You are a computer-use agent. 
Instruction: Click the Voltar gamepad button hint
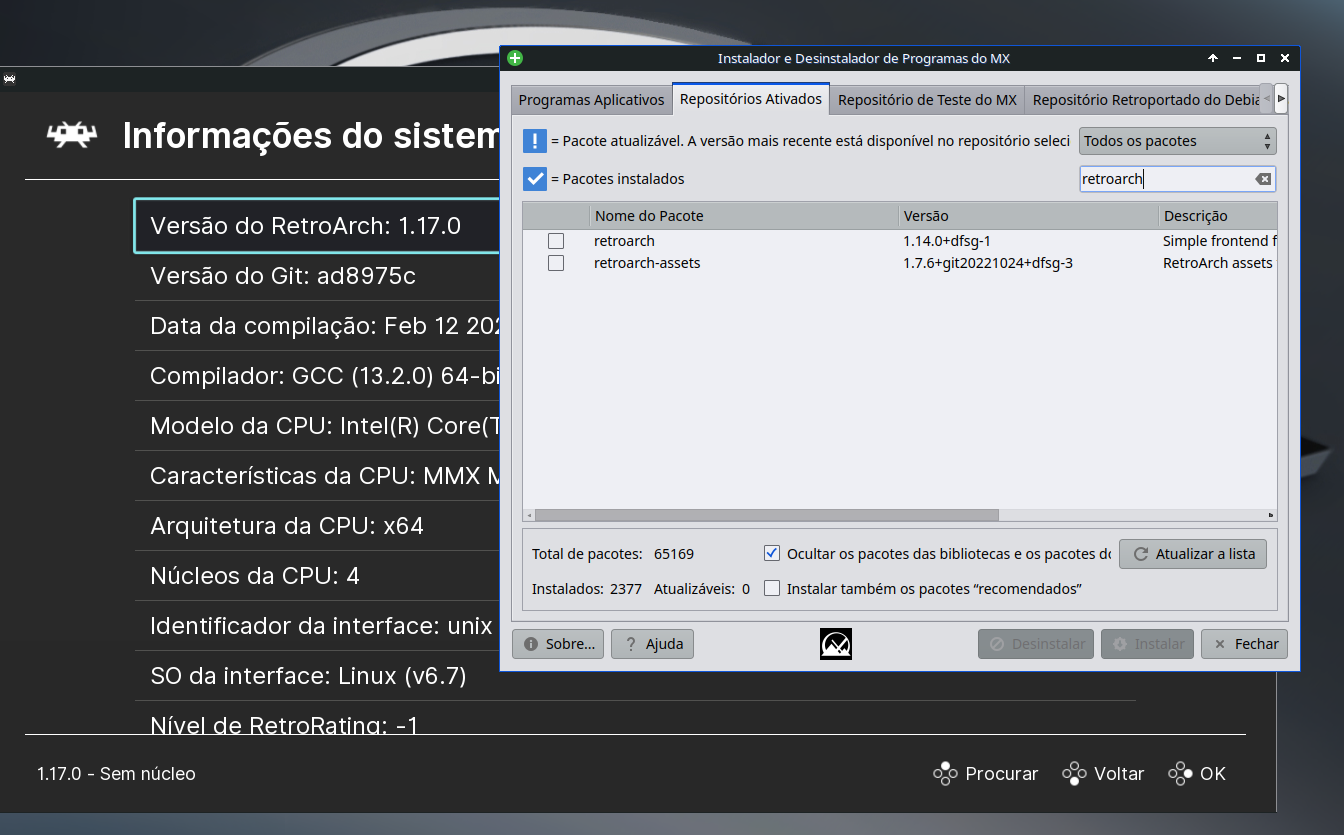(1103, 774)
